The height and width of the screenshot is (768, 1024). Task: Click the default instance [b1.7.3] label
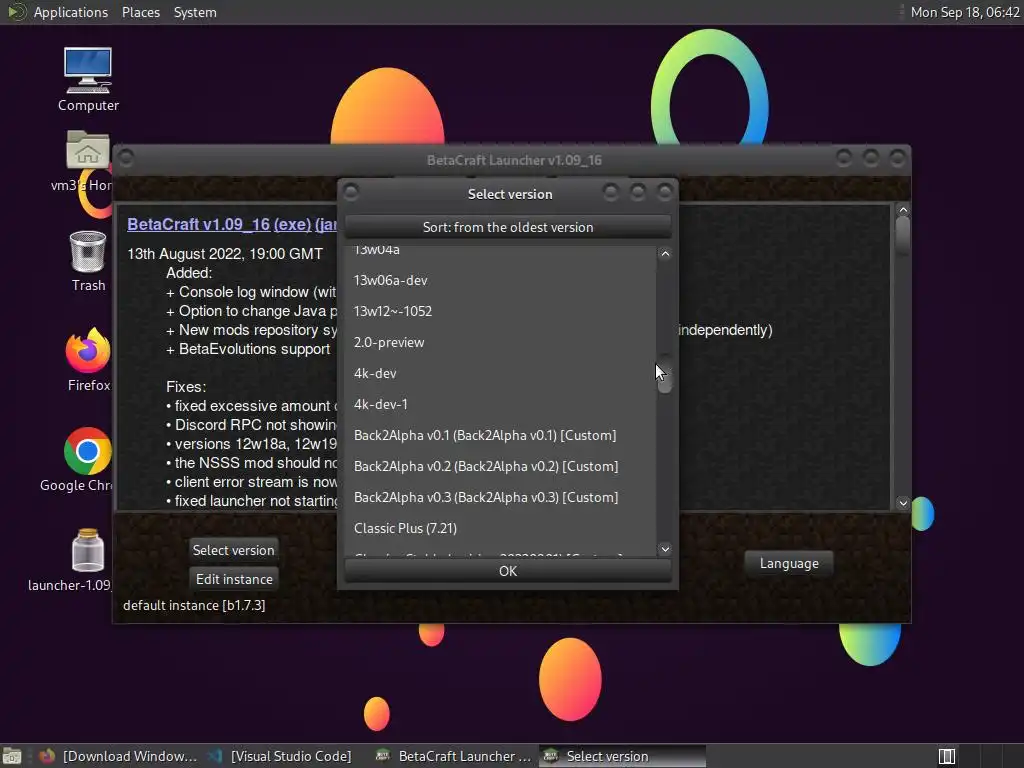coord(194,605)
